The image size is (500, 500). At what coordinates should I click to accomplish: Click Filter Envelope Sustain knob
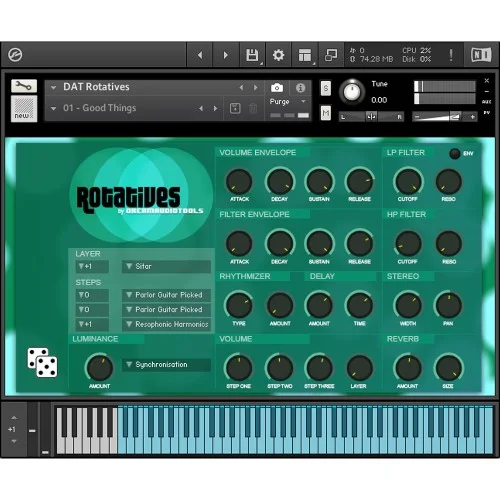319,244
